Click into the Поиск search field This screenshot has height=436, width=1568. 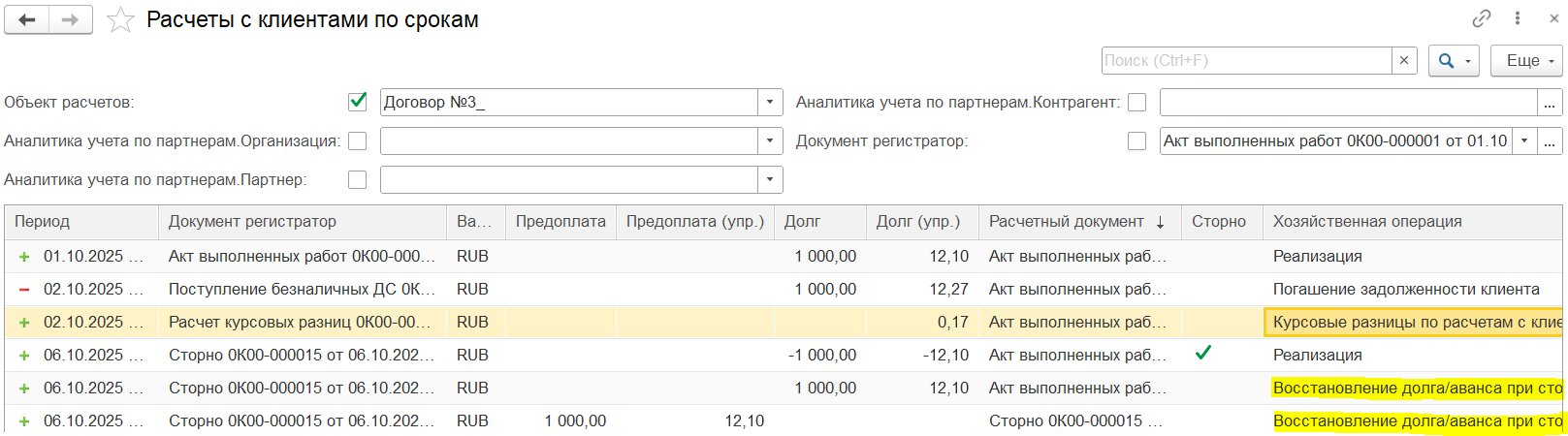[x=1246, y=60]
